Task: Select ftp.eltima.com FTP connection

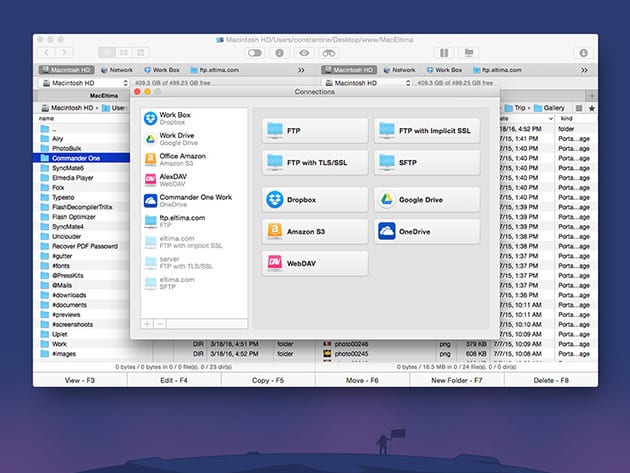Action: click(x=194, y=221)
